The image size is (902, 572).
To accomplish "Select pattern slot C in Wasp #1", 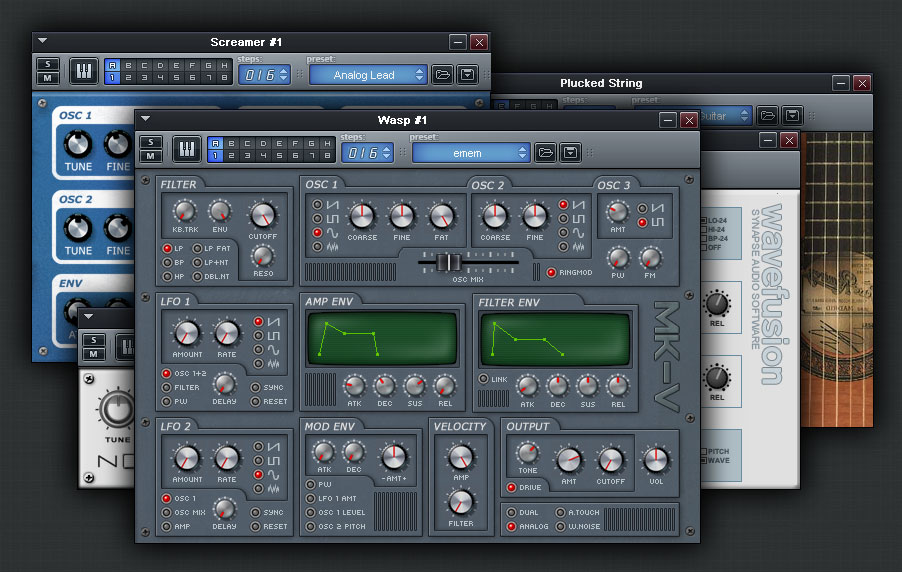I will pos(247,143).
